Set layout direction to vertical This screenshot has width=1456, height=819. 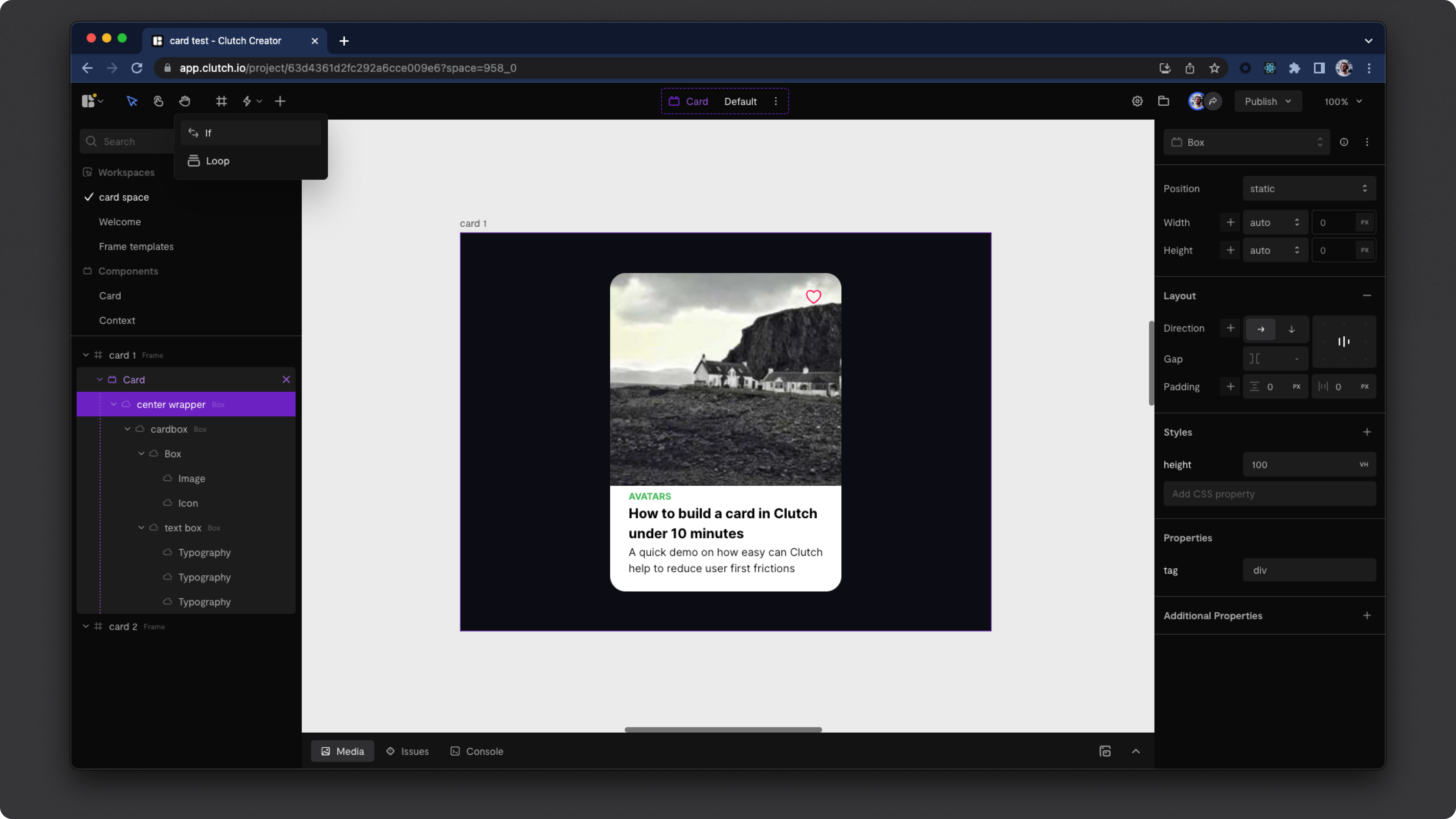[1291, 329]
